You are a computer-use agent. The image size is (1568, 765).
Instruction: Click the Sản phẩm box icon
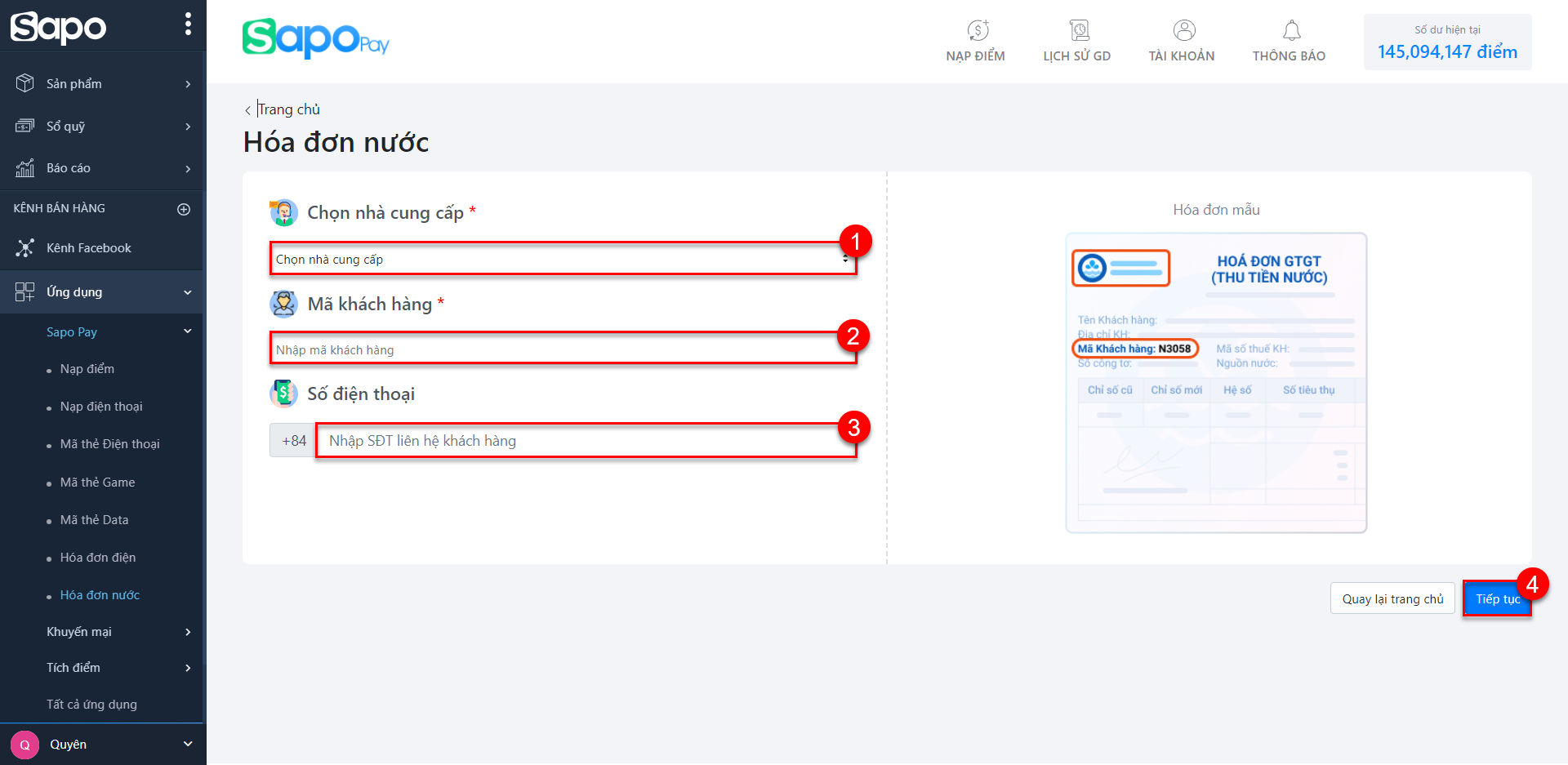coord(25,83)
